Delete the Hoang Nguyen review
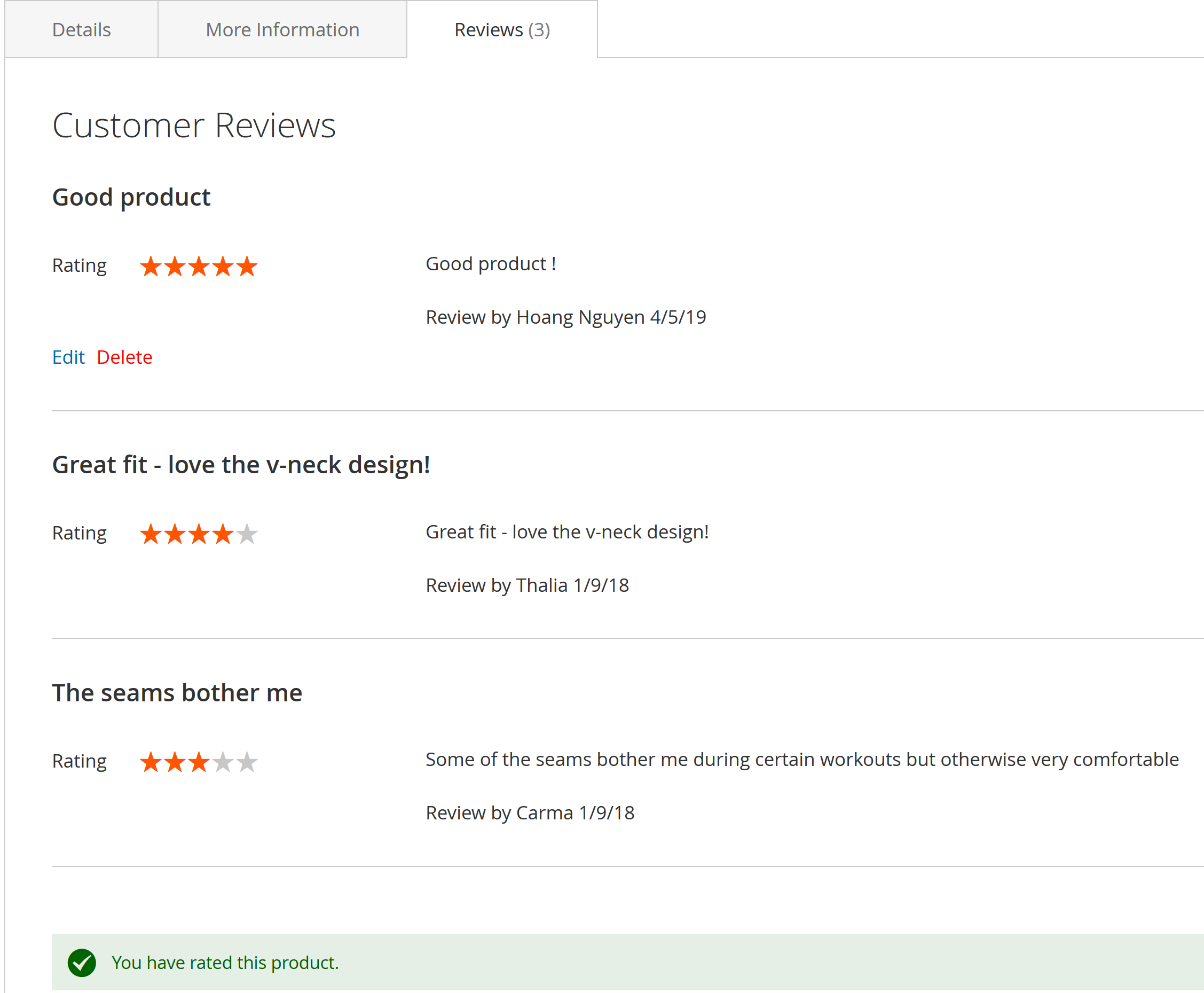The height and width of the screenshot is (993, 1204). (124, 357)
